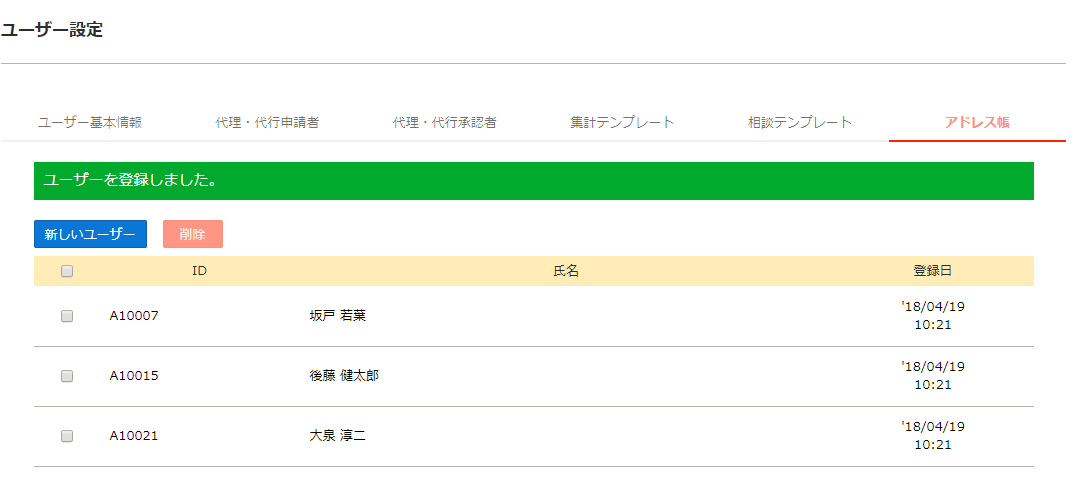This screenshot has width=1086, height=484.
Task: Click the 登録日 column header
Action: pyautogui.click(x=933, y=271)
